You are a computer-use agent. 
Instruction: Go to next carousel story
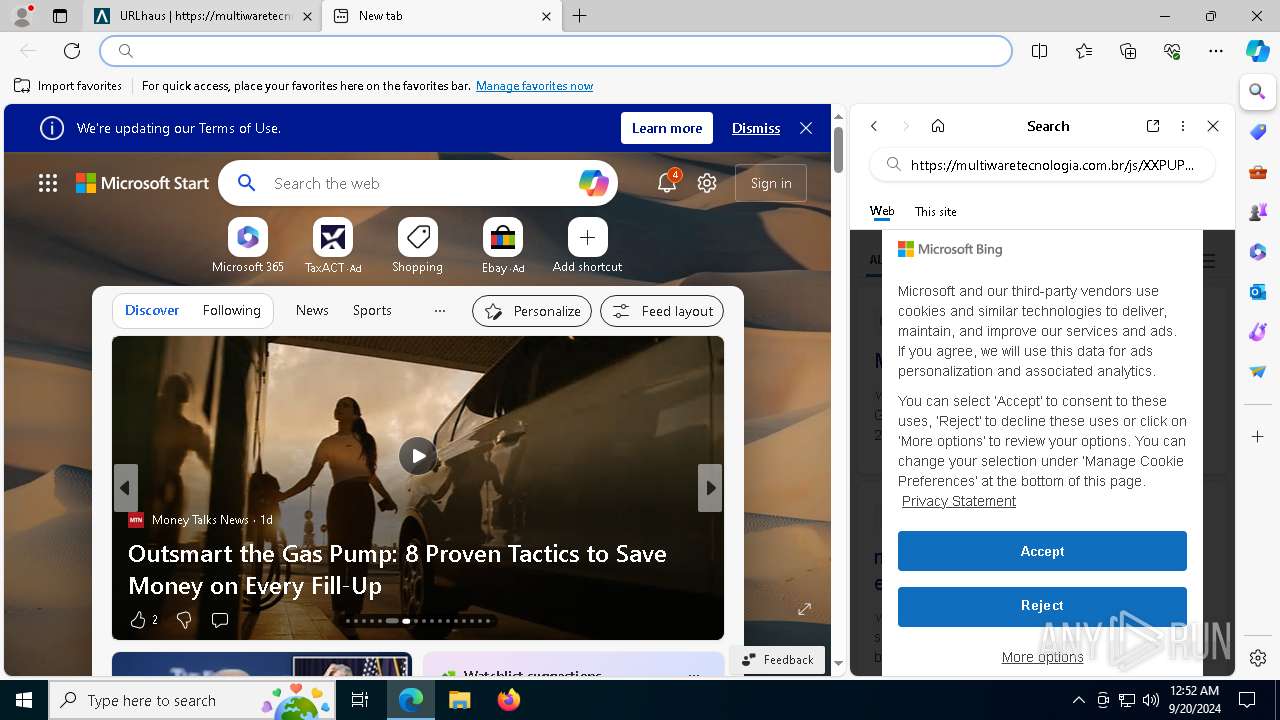pyautogui.click(x=710, y=488)
